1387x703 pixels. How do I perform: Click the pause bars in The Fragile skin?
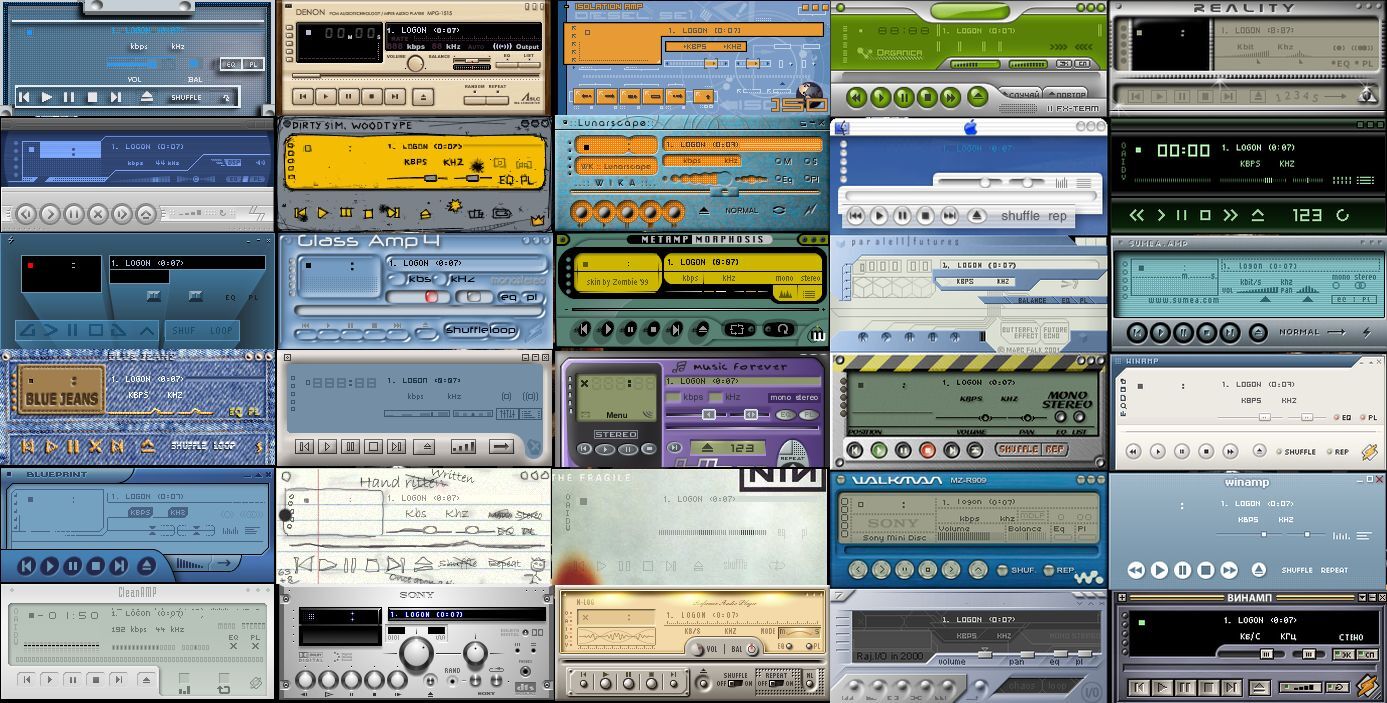pos(625,566)
